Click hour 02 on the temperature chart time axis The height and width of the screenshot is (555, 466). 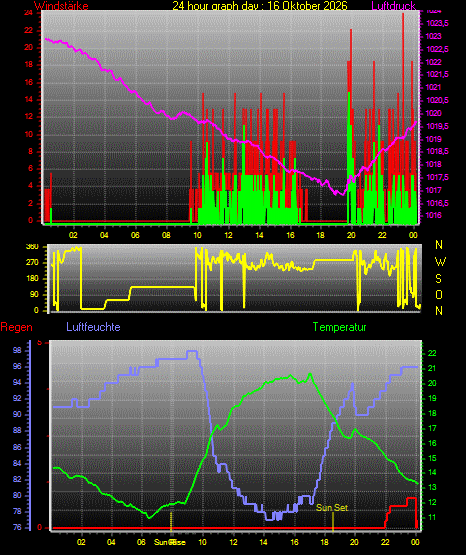[81, 542]
